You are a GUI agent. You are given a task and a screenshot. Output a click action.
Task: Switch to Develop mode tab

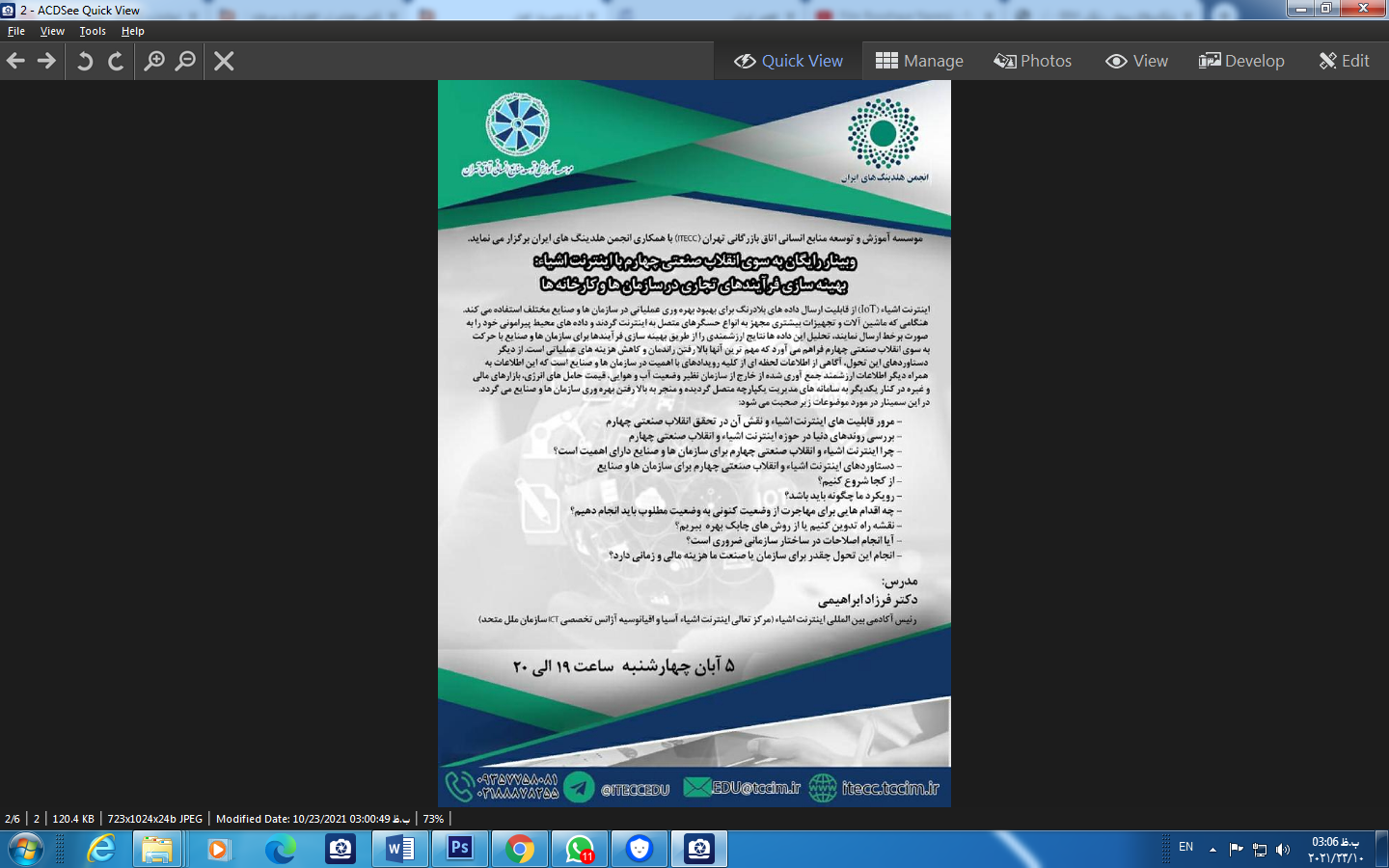click(1241, 61)
